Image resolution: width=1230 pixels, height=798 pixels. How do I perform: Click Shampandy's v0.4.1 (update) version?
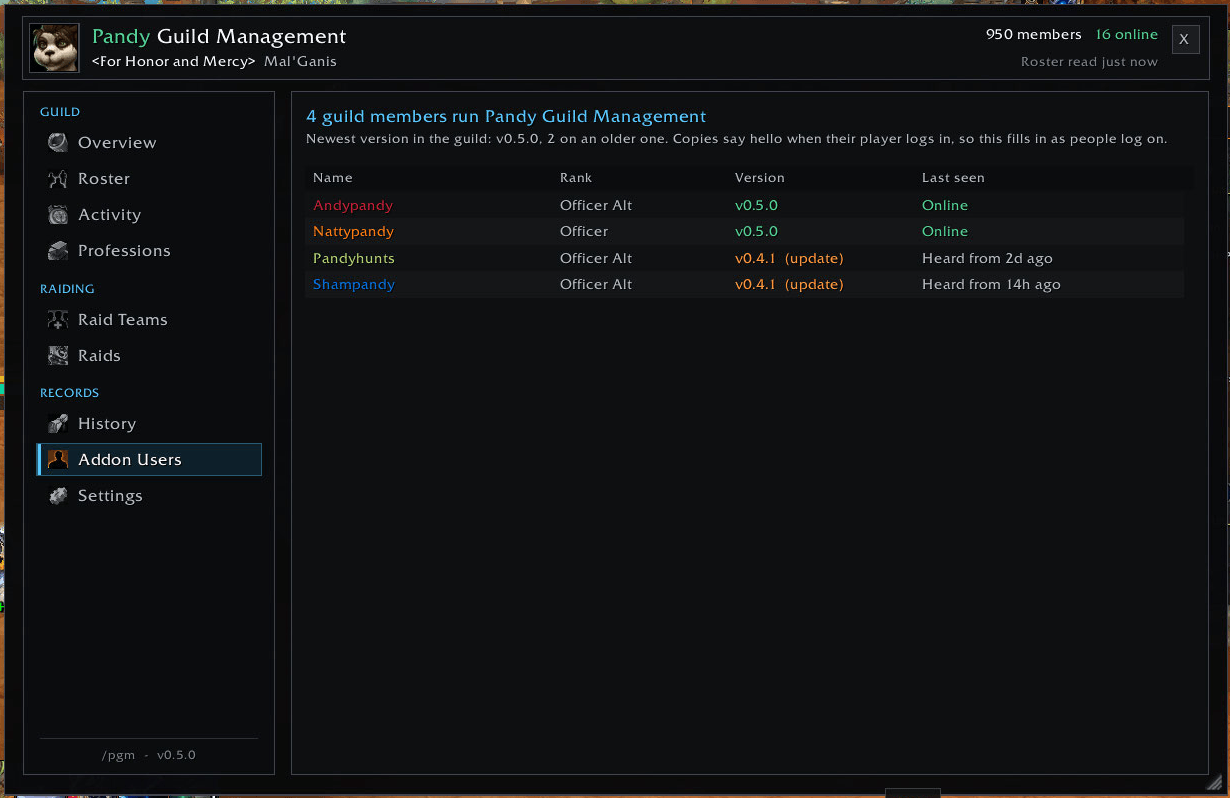789,284
